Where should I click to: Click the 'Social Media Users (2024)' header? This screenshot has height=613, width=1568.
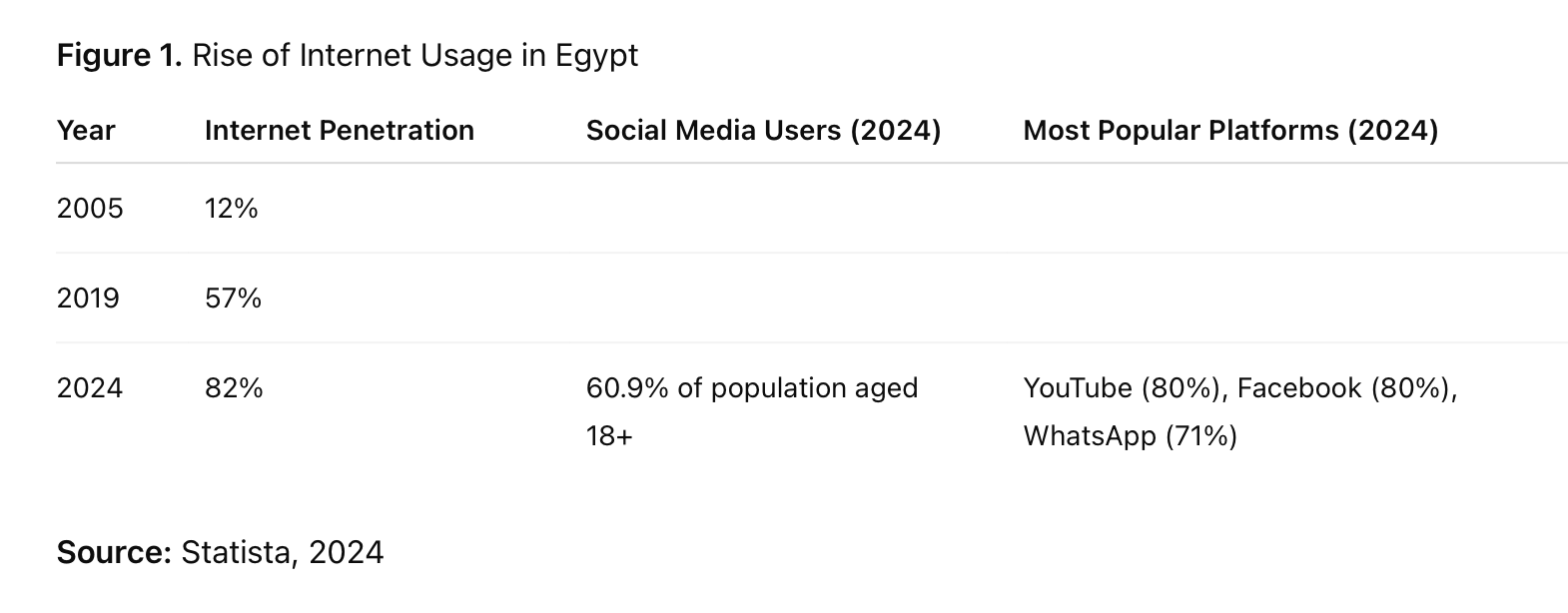coord(763,131)
